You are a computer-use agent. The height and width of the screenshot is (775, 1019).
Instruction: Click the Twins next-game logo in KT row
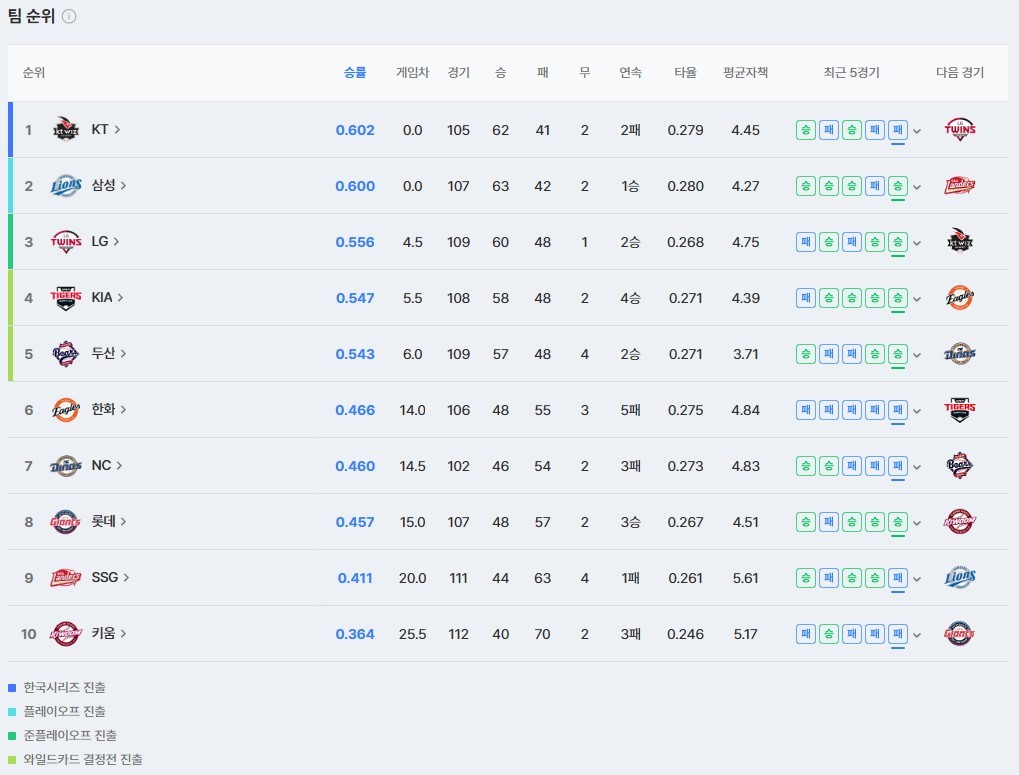[960, 129]
